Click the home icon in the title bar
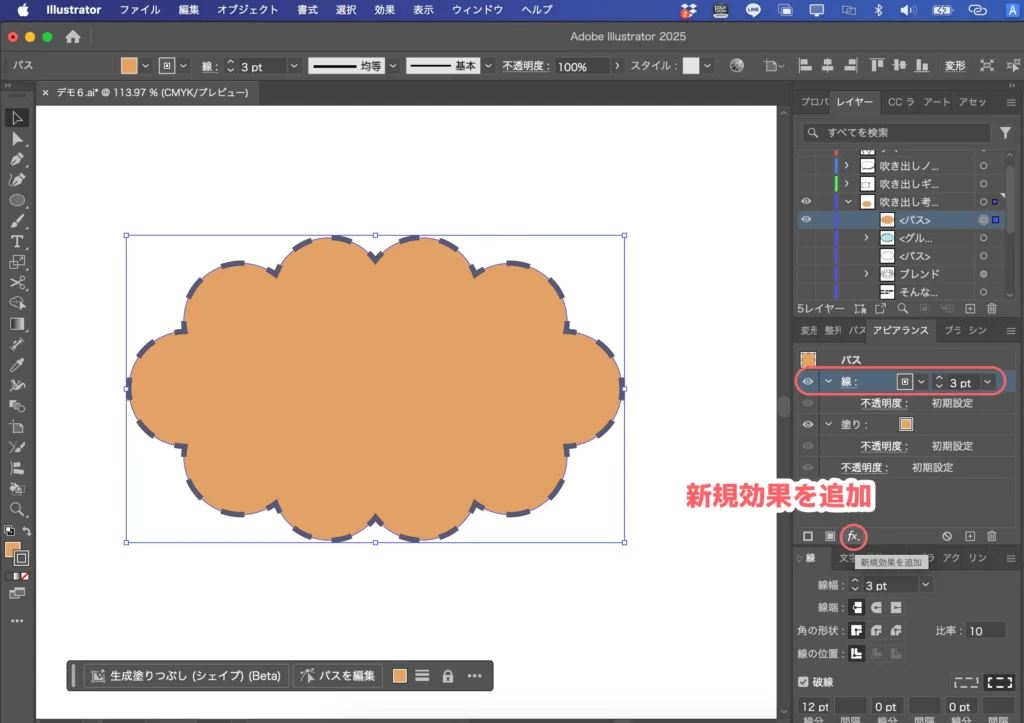Image resolution: width=1024 pixels, height=723 pixels. tap(73, 37)
